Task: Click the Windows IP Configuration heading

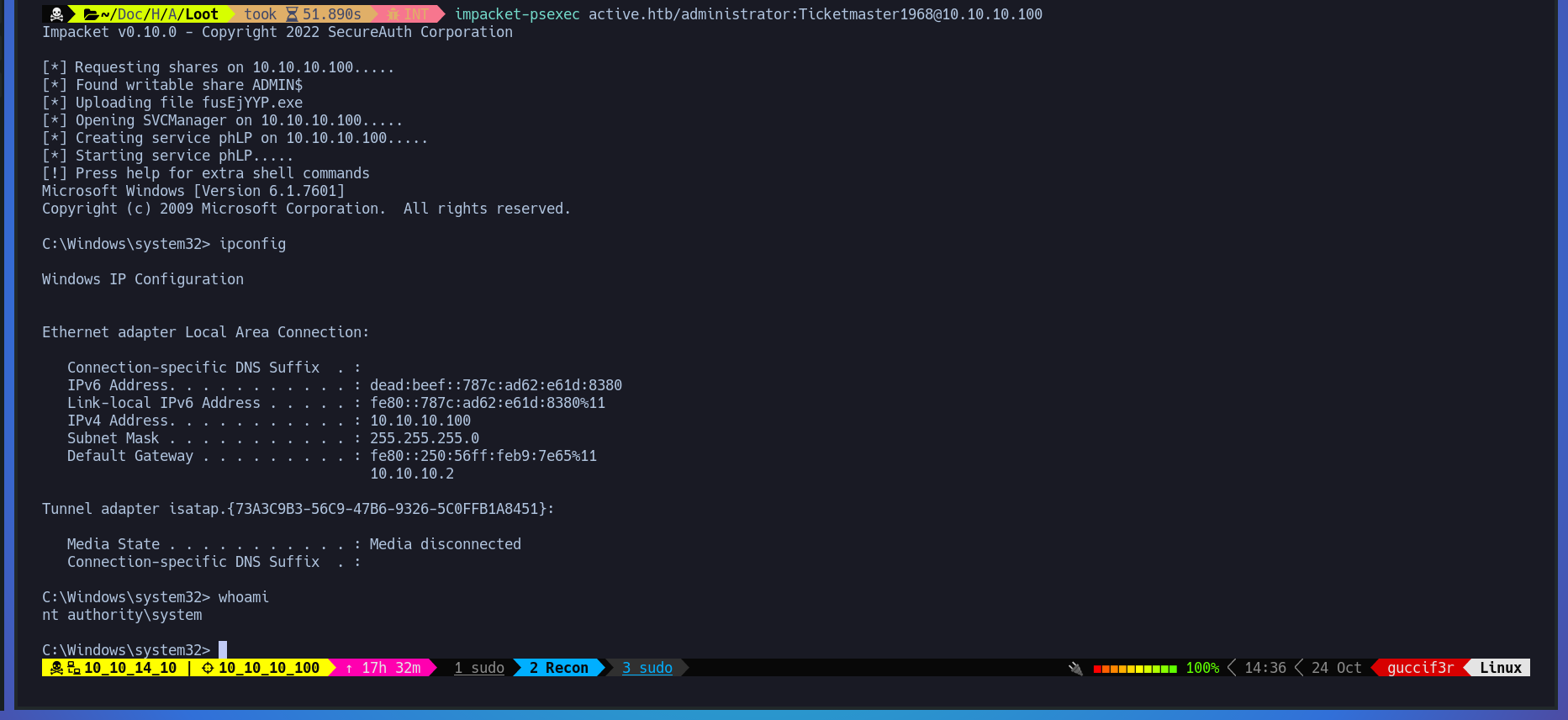Action: [143, 279]
